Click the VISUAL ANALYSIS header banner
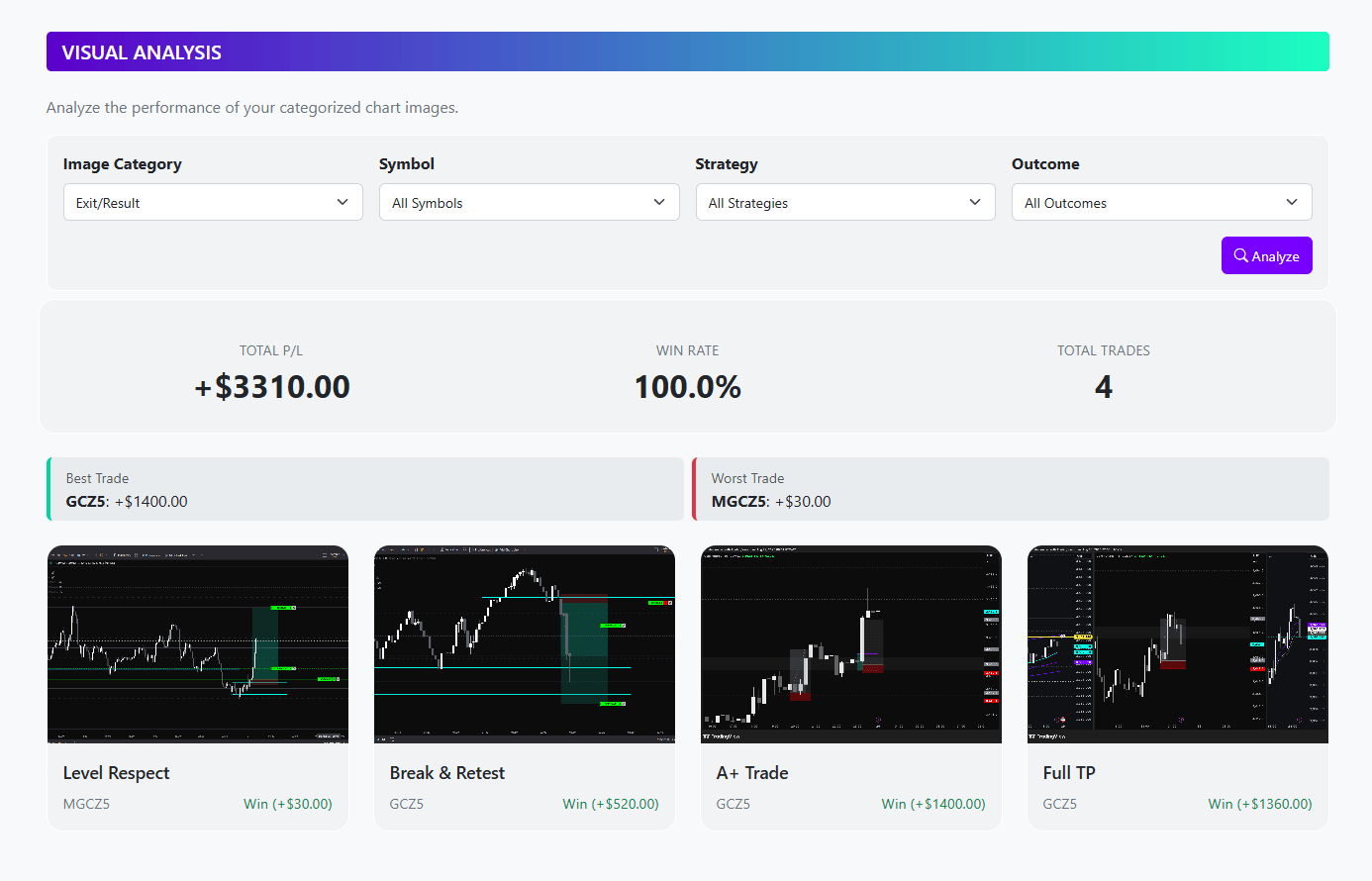This screenshot has height=881, width=1372. (x=687, y=51)
